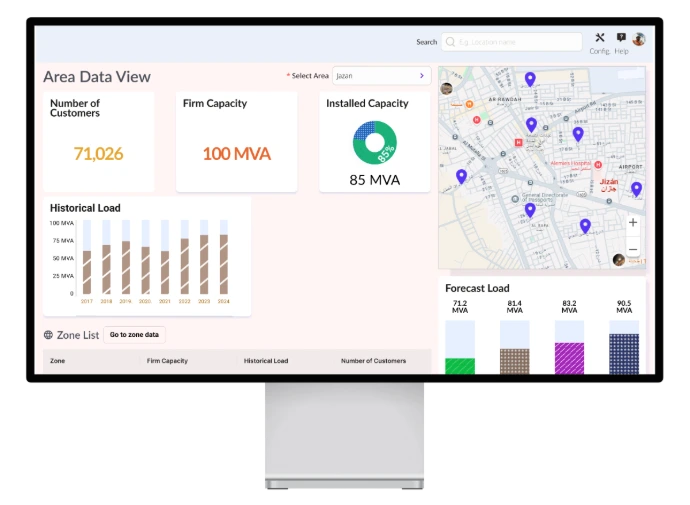
Task: Open the Config tools icon
Action: 600,38
